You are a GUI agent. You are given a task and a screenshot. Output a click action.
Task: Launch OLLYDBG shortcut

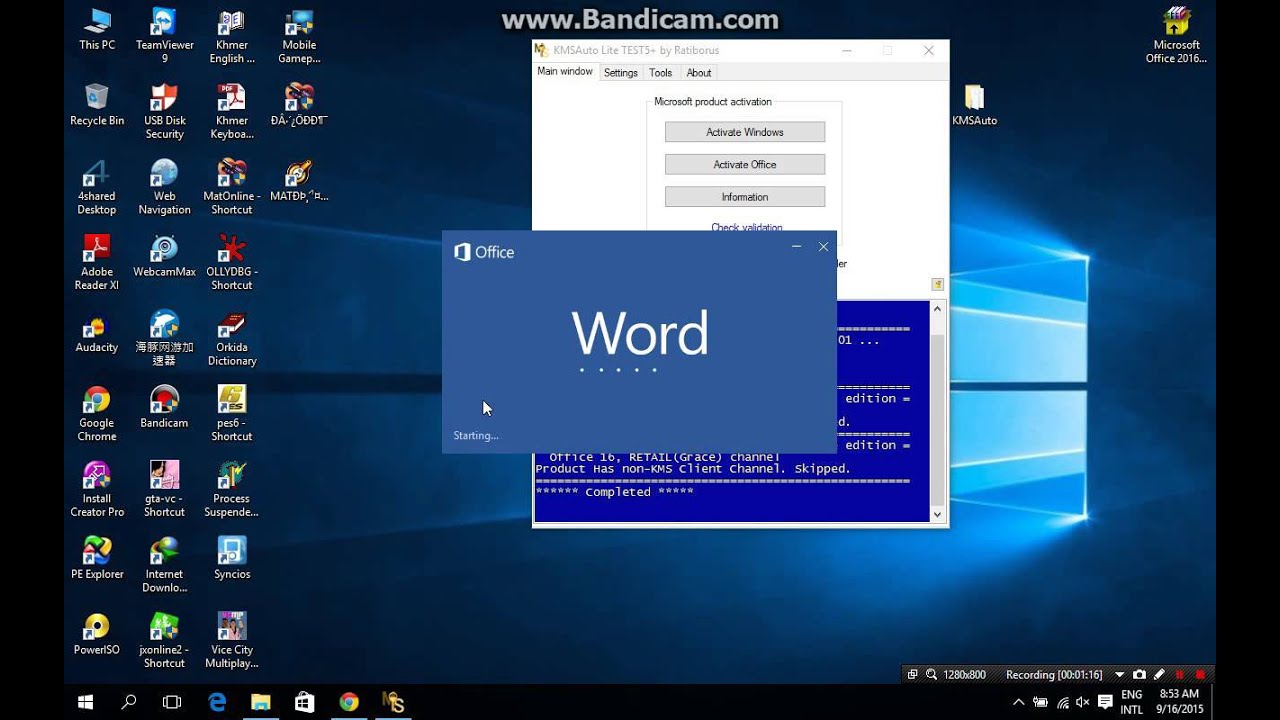click(x=231, y=263)
